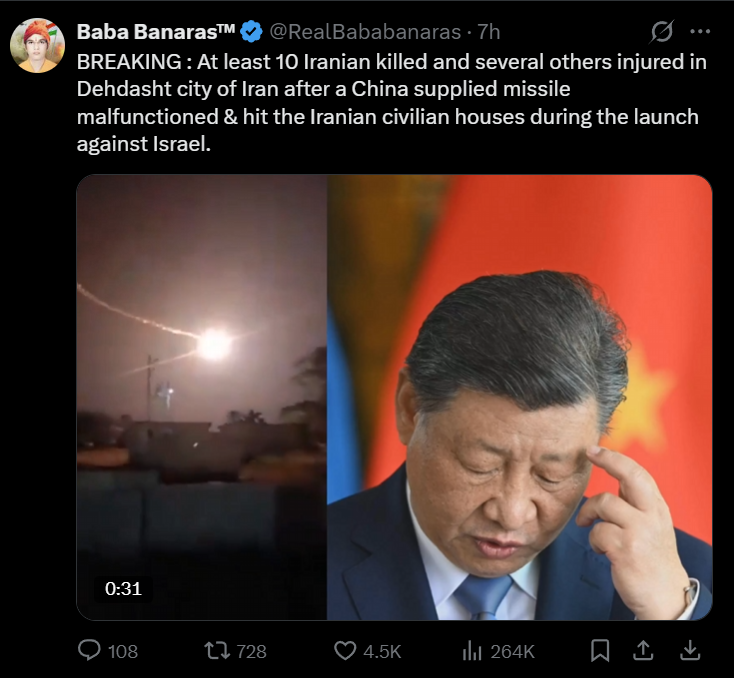This screenshot has width=734, height=678.
Task: Click the 728 reposts count
Action: pos(251,651)
